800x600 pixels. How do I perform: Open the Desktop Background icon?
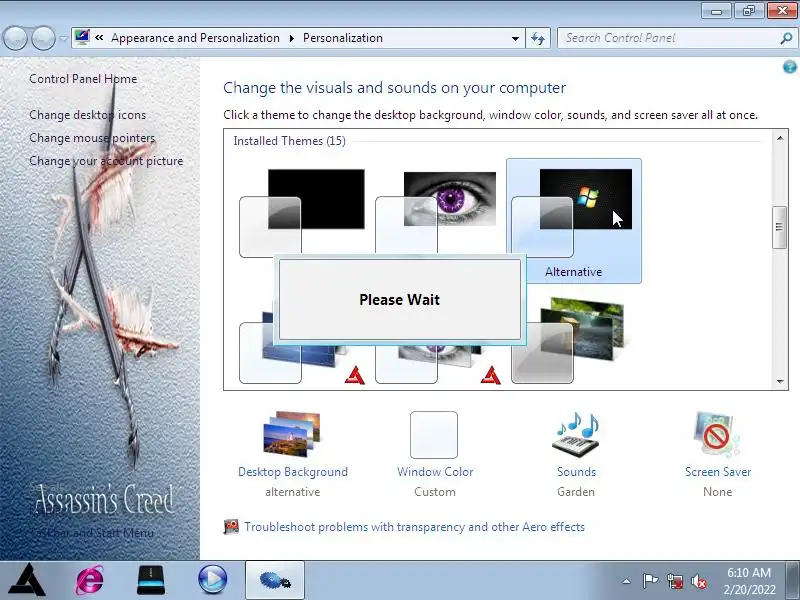pyautogui.click(x=292, y=434)
